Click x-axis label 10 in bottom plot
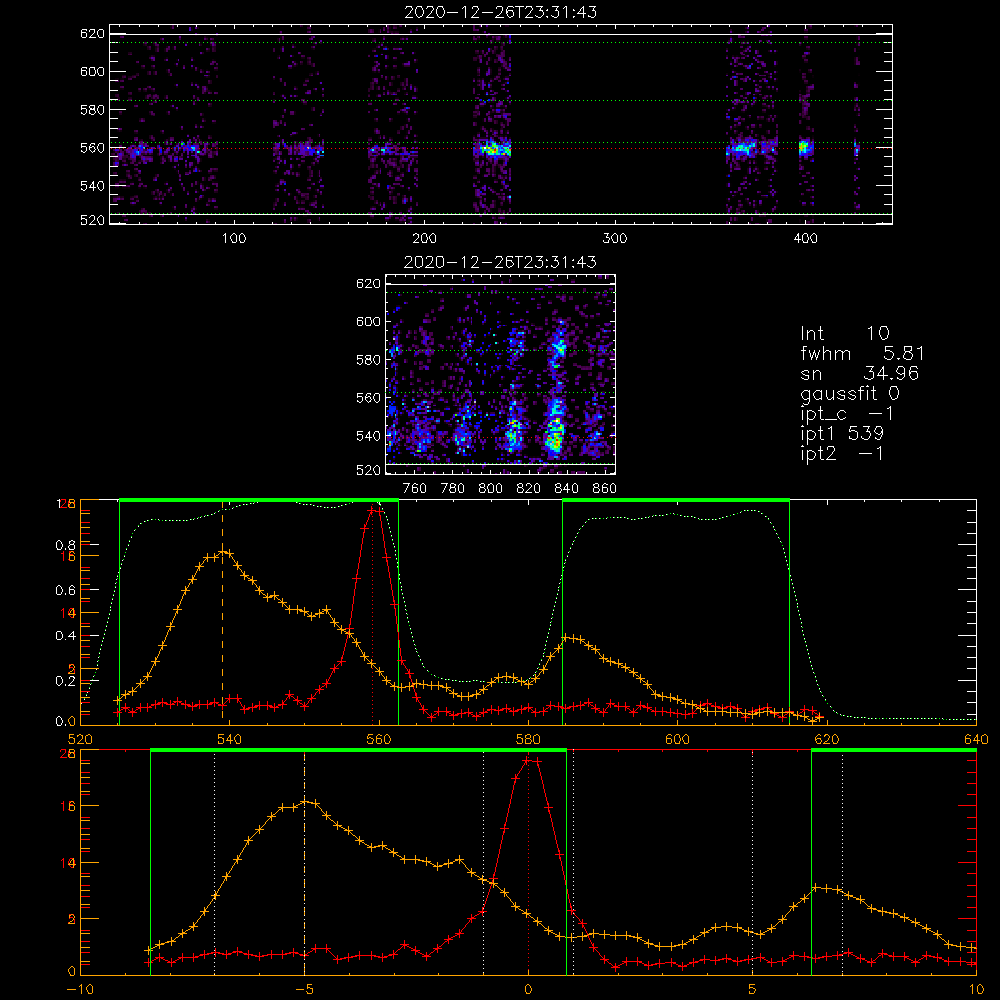The width and height of the screenshot is (1000, 1000). pos(976,989)
